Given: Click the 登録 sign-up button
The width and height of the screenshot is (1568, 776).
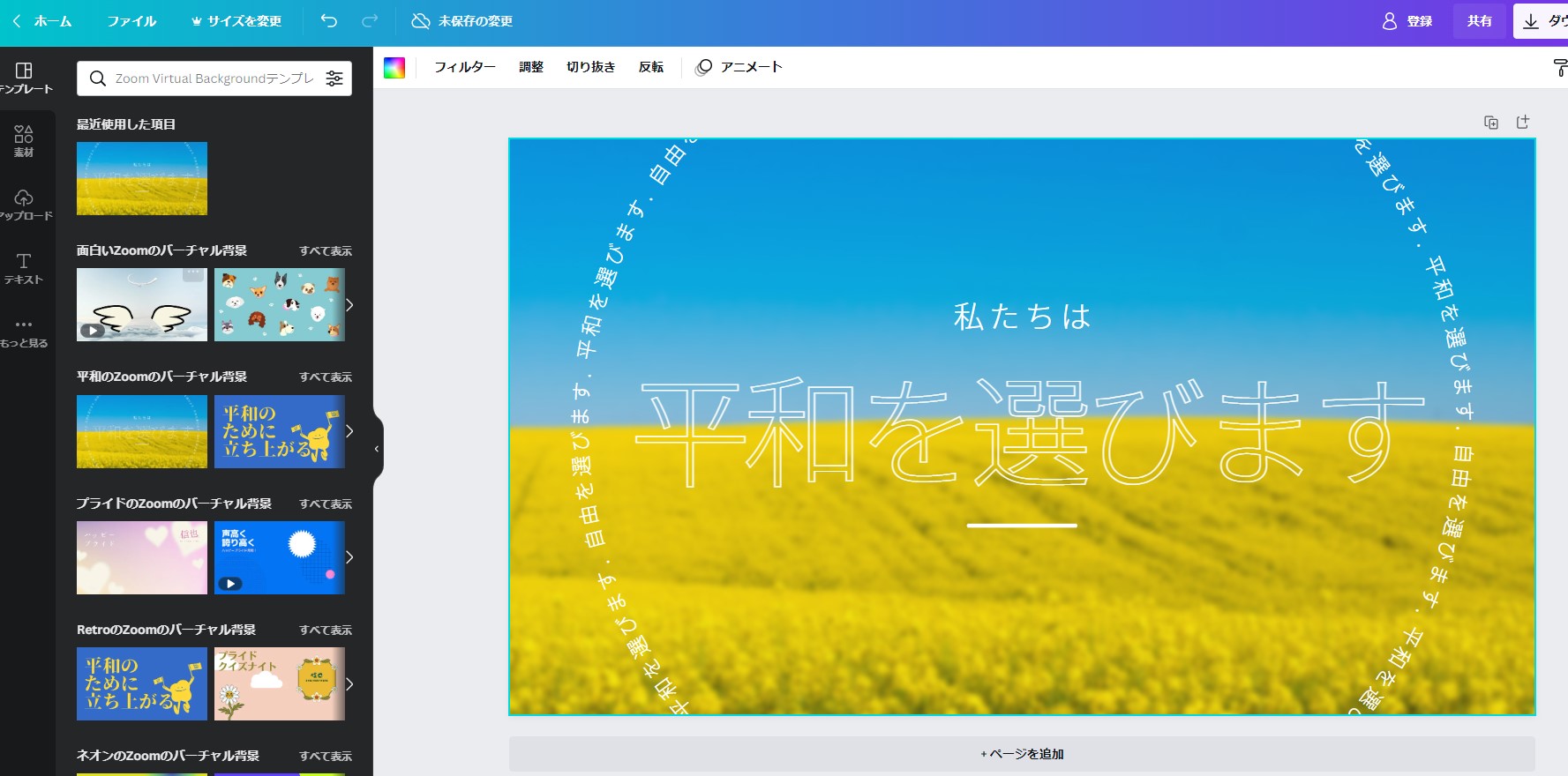Looking at the screenshot, I should pyautogui.click(x=1407, y=21).
